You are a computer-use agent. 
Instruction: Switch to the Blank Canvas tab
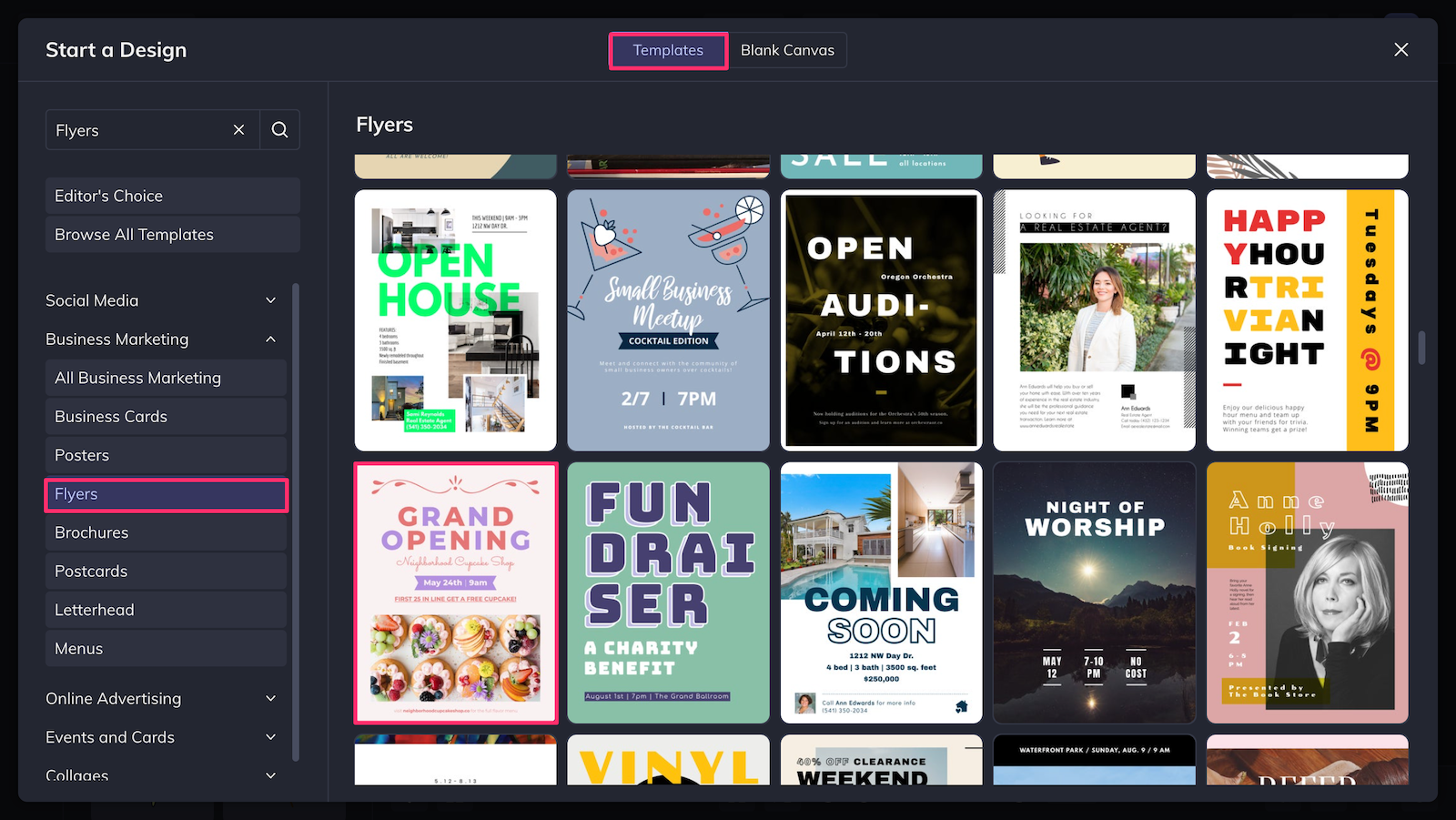pos(787,50)
